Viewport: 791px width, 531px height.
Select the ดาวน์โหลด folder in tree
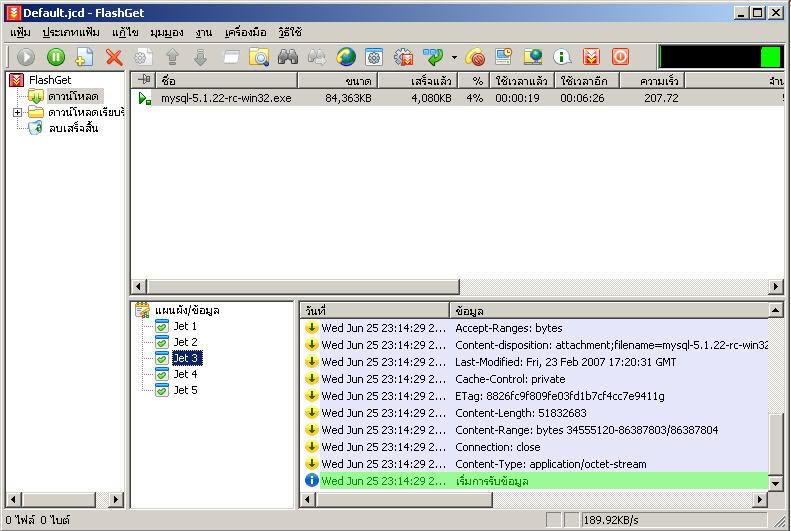(73, 96)
